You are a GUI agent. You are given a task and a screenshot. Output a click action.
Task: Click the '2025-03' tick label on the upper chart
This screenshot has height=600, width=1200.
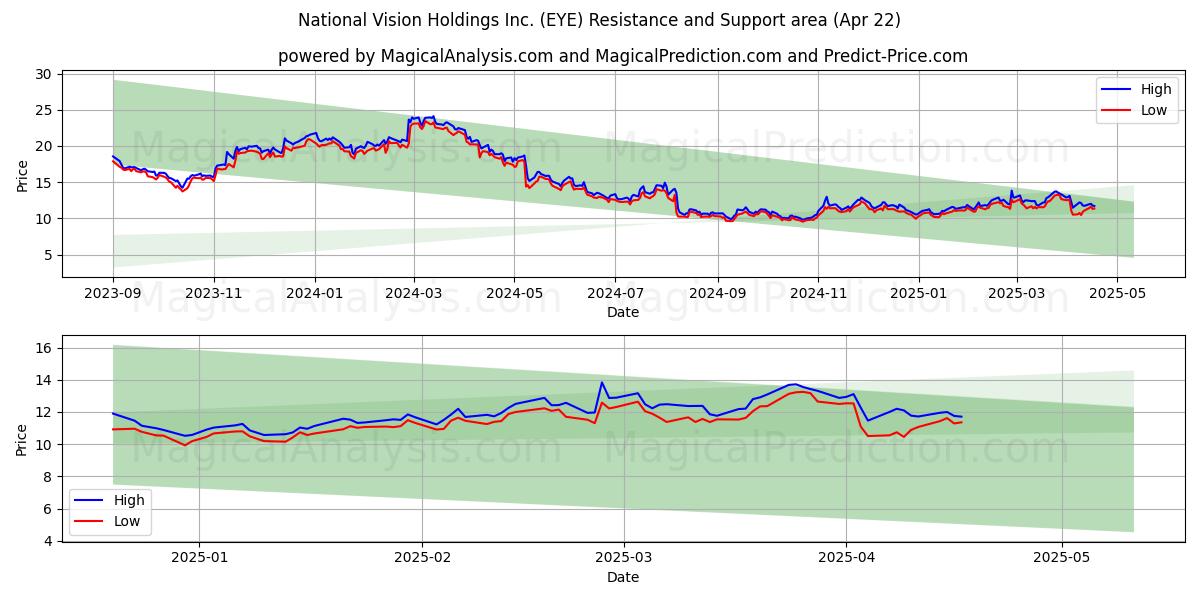click(1017, 294)
